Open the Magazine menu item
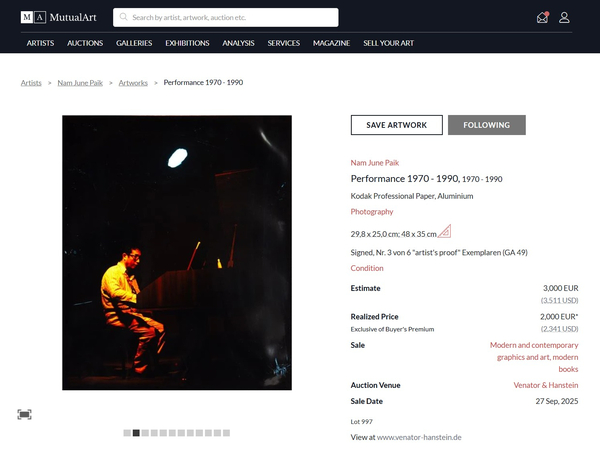The image size is (600, 450). click(331, 43)
